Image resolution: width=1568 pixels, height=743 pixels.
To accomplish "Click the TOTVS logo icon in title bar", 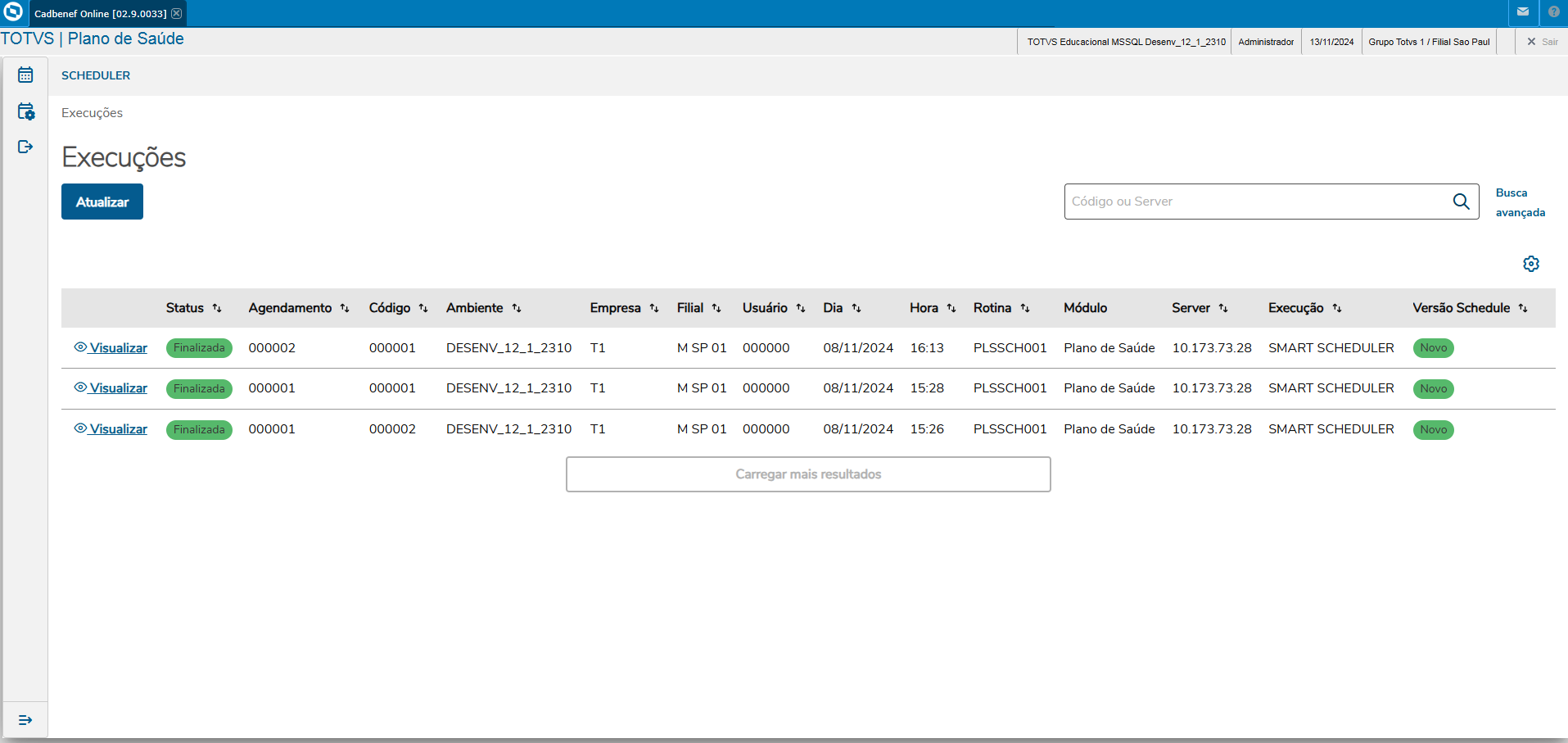I will click(13, 12).
